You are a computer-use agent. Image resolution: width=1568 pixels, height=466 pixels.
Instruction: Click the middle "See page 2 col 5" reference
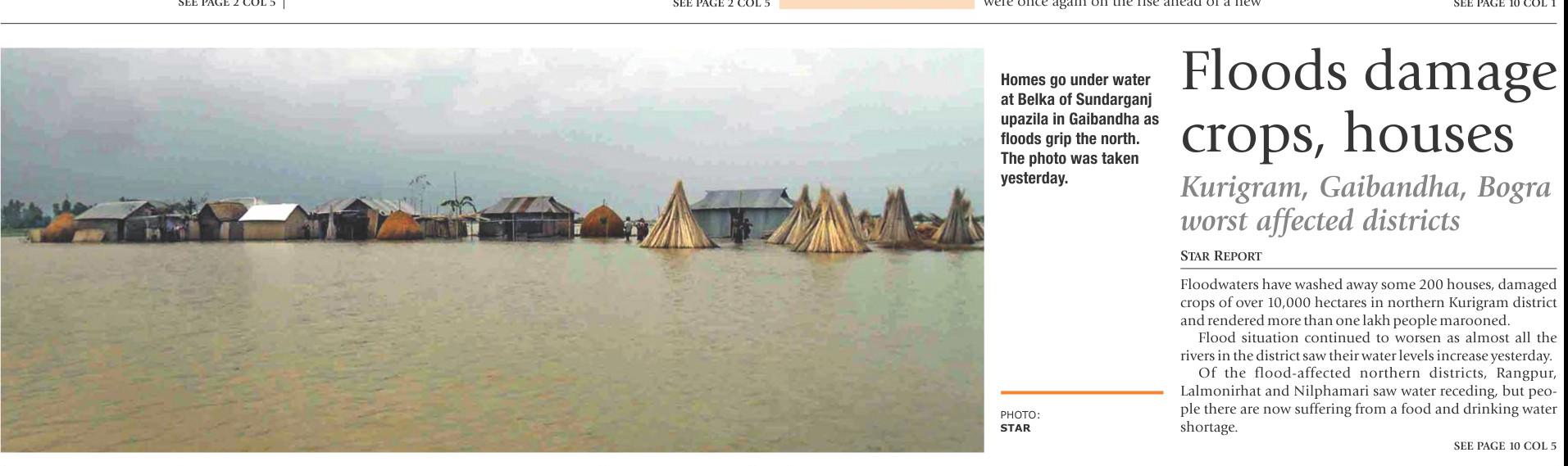[x=721, y=4]
